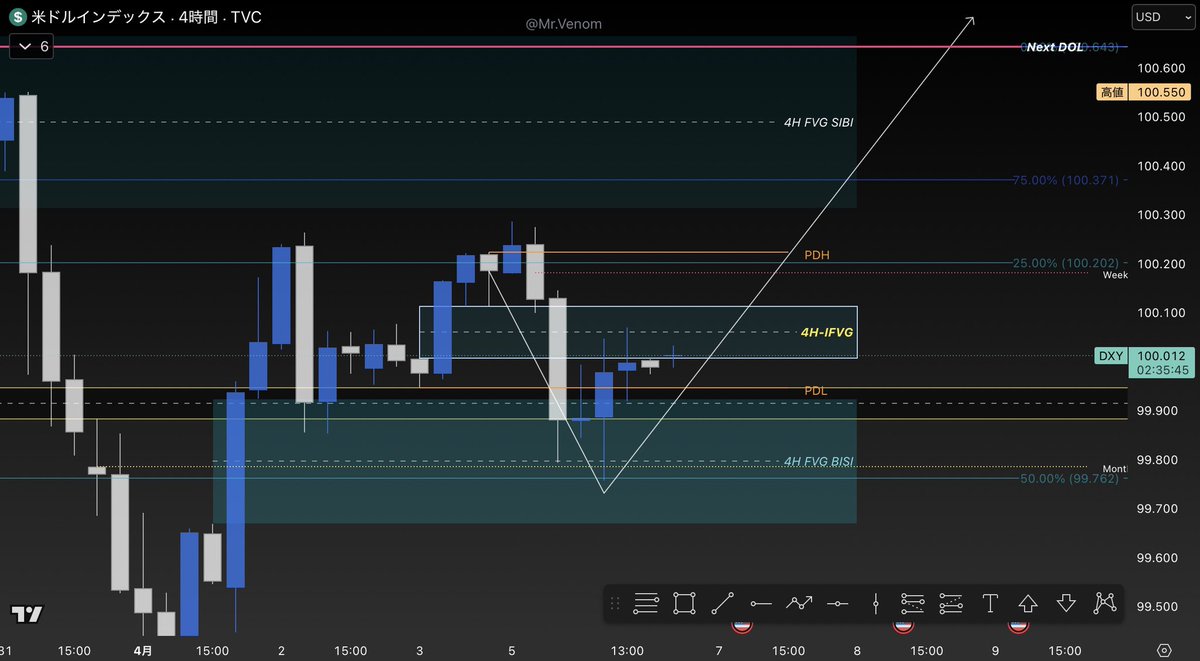Select the XABCD pattern tool
Screen dimensions: 1200x661
[x=1104, y=603]
